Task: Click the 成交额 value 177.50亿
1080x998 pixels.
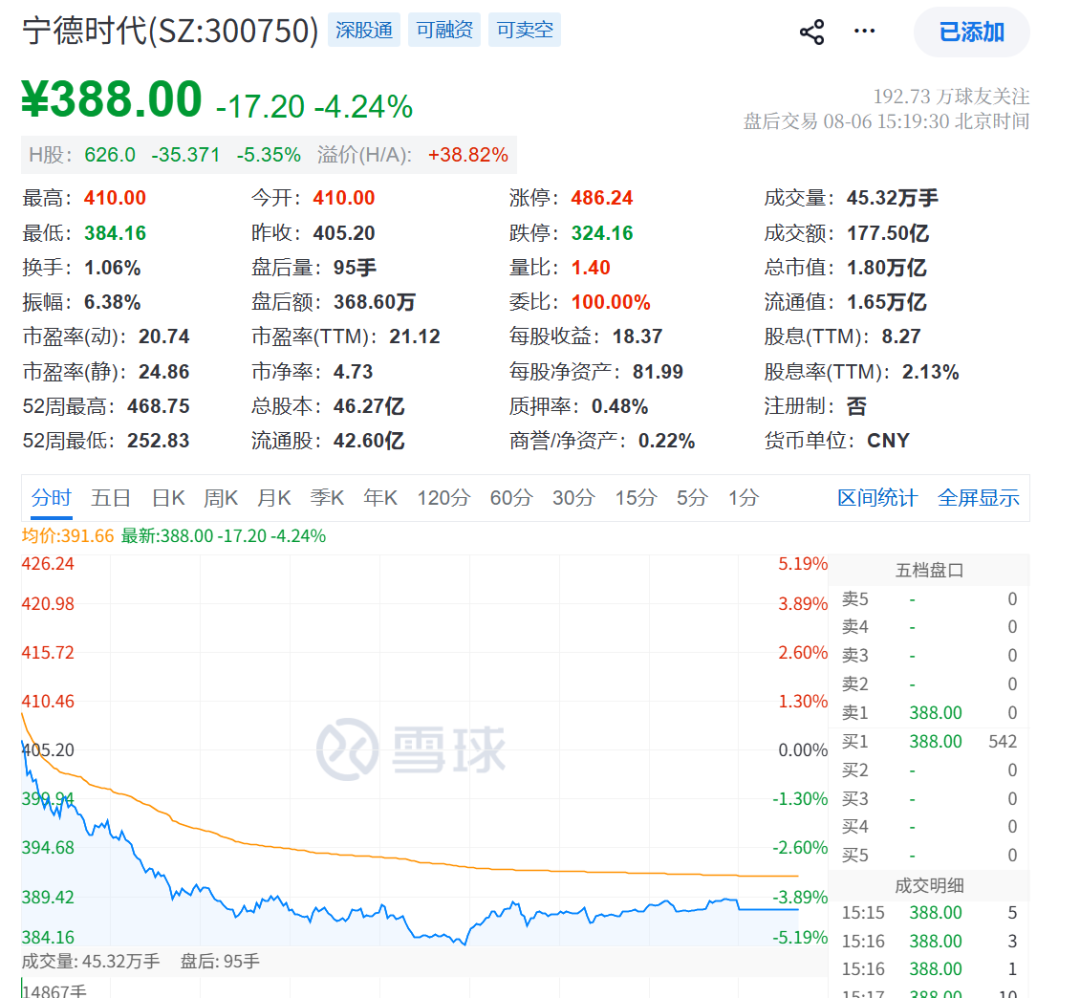Action: (887, 233)
